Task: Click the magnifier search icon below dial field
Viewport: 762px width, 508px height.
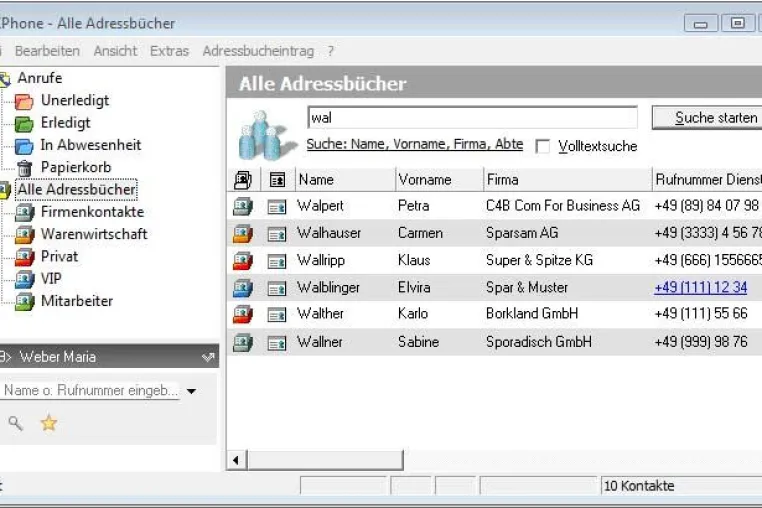Action: 16,423
